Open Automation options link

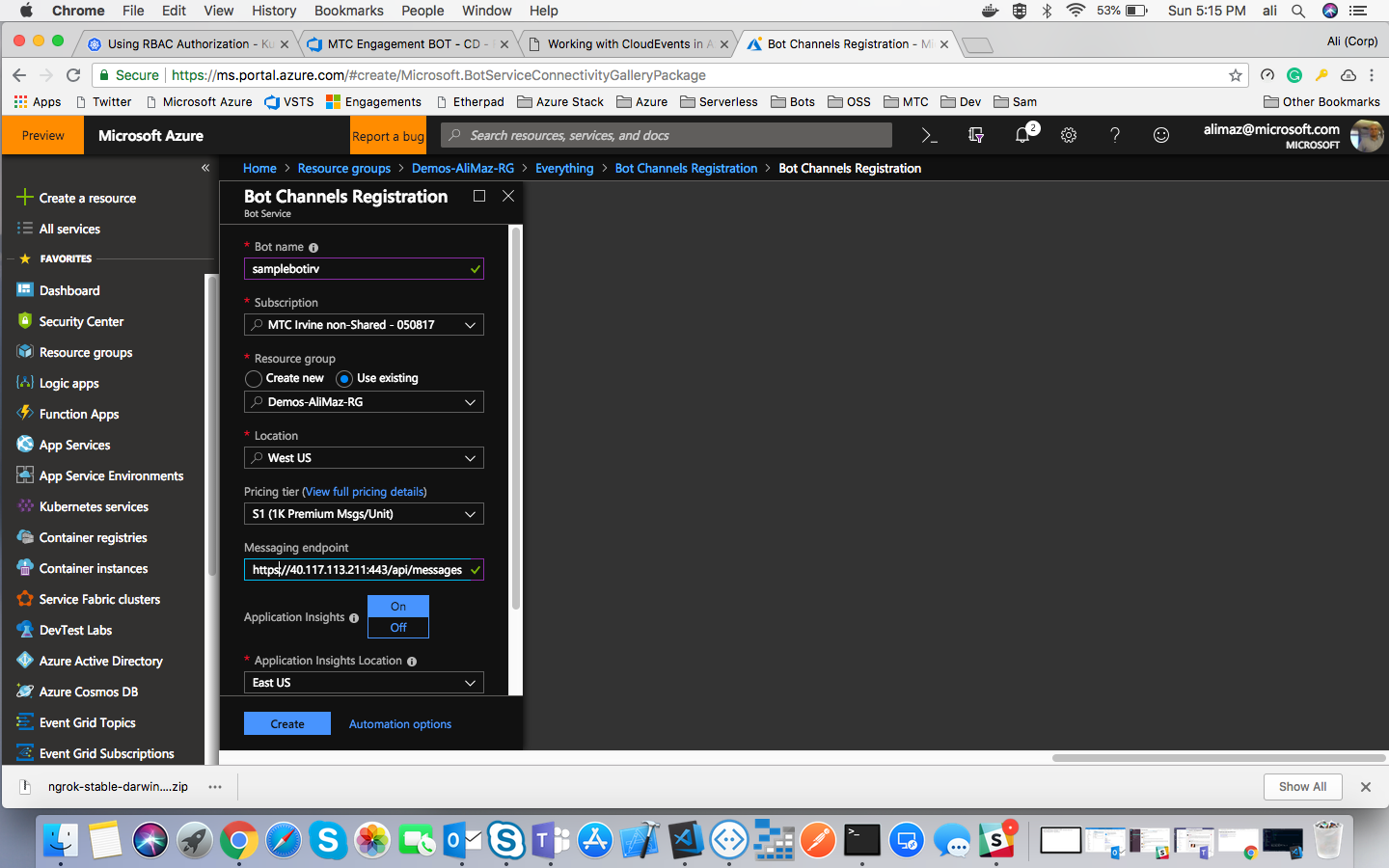[400, 724]
